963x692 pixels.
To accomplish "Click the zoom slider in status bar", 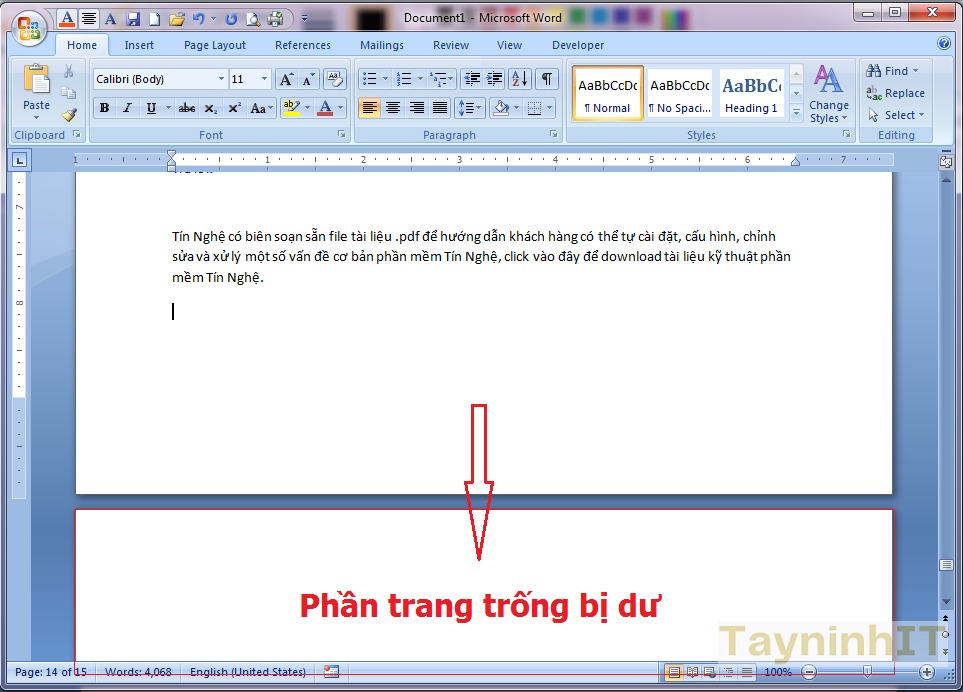I will coord(866,672).
